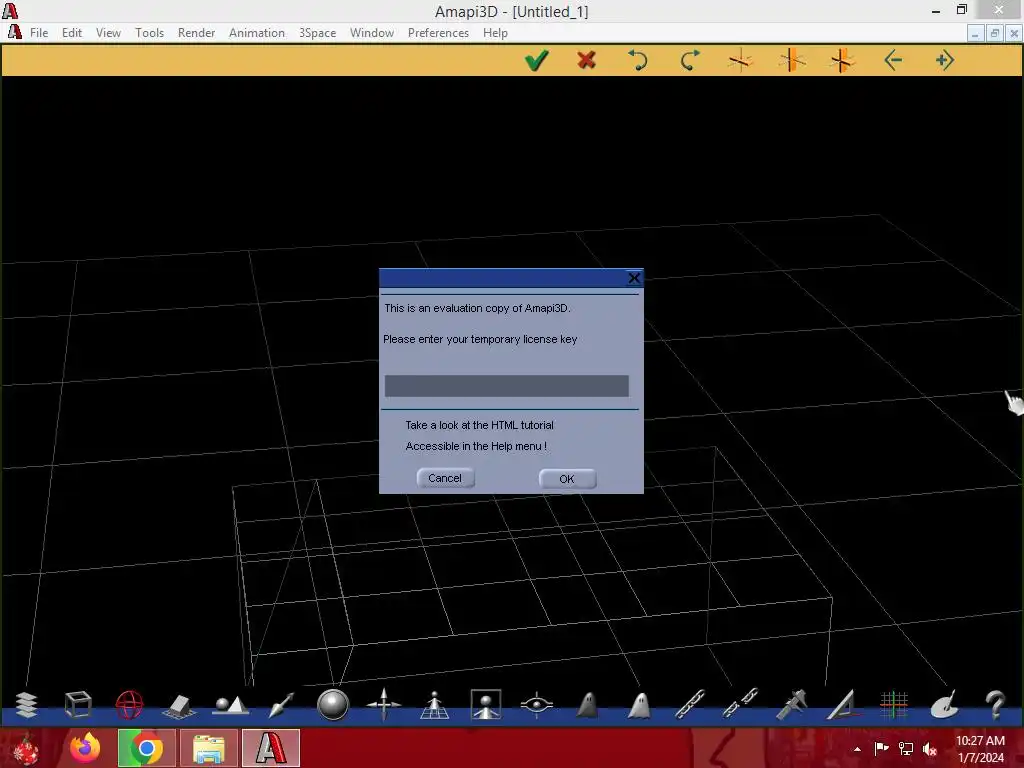This screenshot has height=768, width=1024.
Task: Click the question mark help icon
Action: pos(996,705)
